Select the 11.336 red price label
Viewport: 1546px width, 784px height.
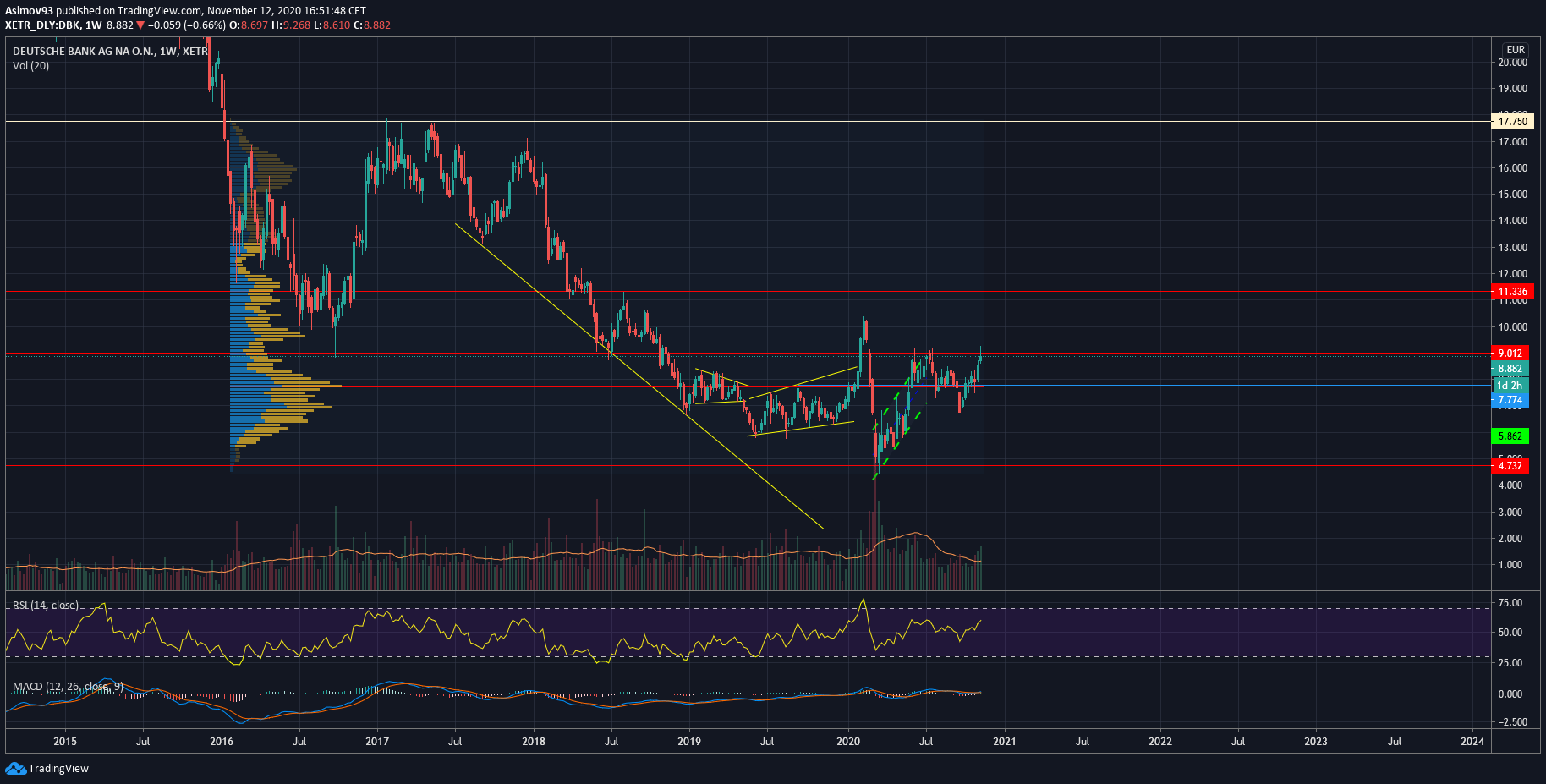(1512, 292)
